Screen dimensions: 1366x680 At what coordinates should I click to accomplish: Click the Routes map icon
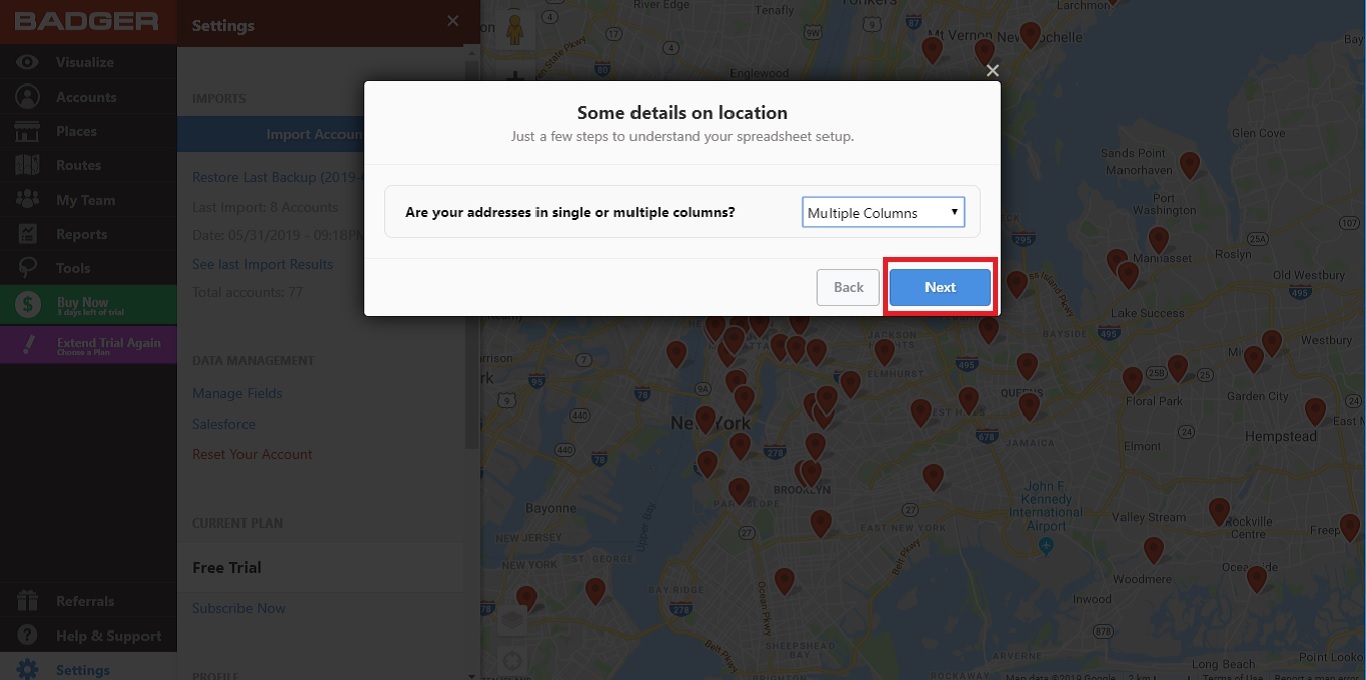pos(27,165)
